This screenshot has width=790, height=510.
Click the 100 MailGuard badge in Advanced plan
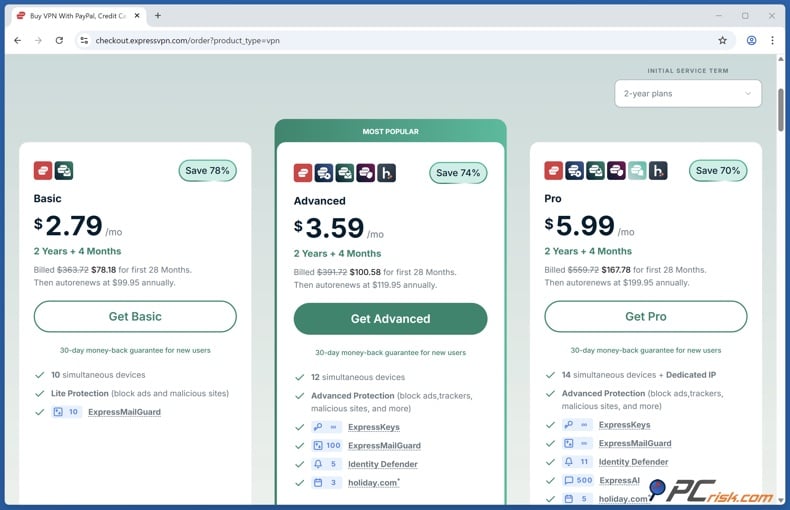pyautogui.click(x=327, y=445)
